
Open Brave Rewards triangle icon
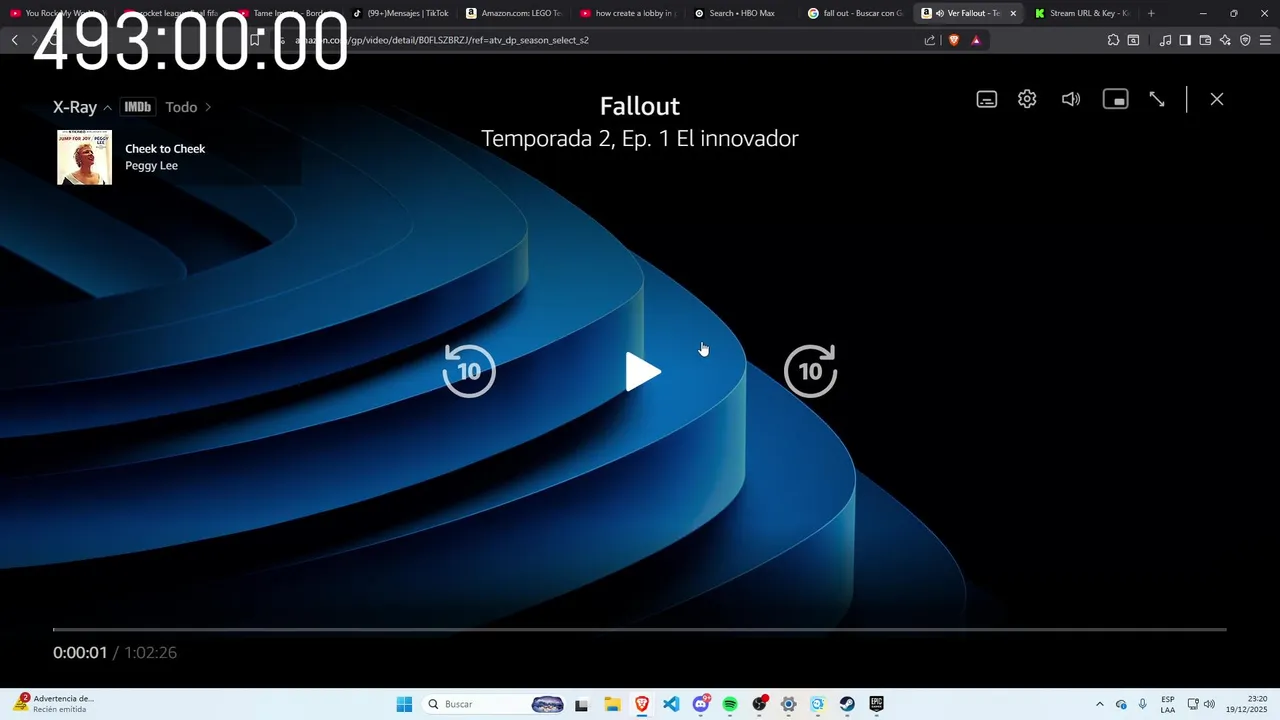(976, 40)
